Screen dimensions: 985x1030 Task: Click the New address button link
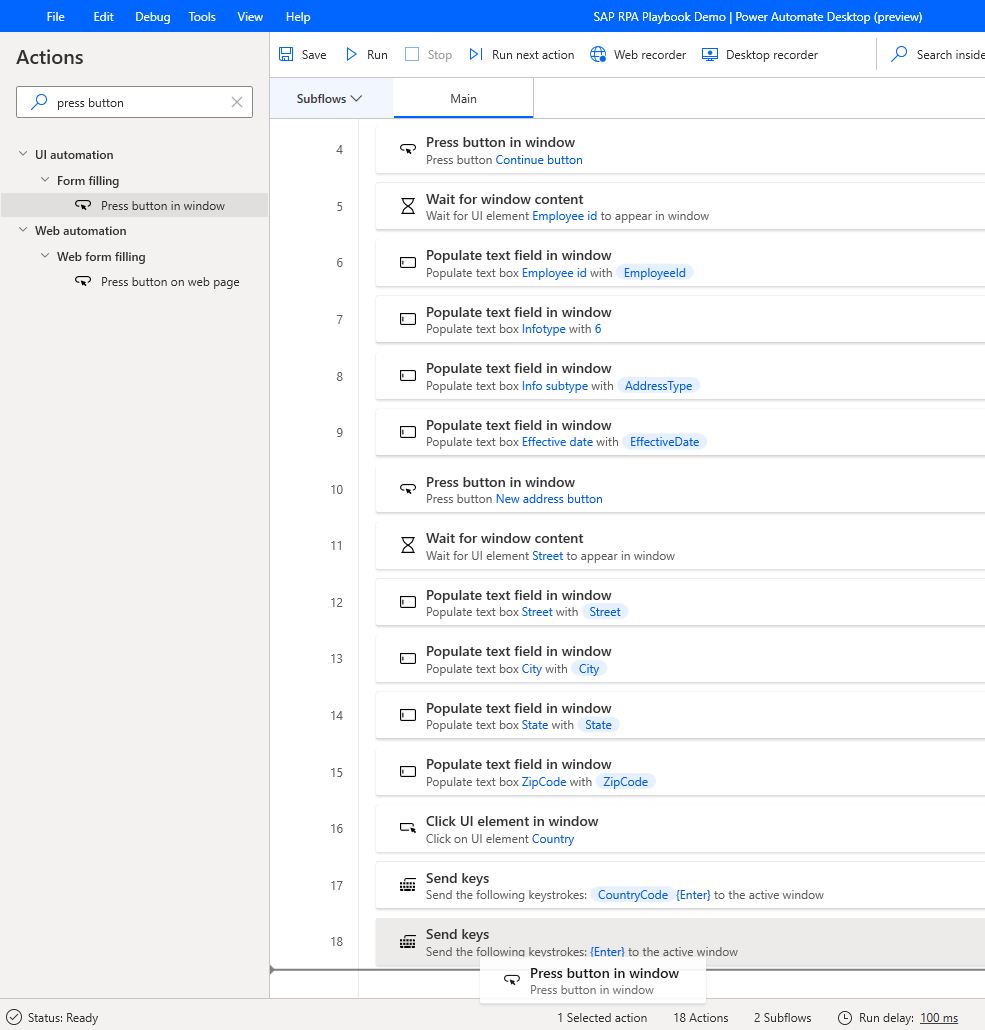549,499
